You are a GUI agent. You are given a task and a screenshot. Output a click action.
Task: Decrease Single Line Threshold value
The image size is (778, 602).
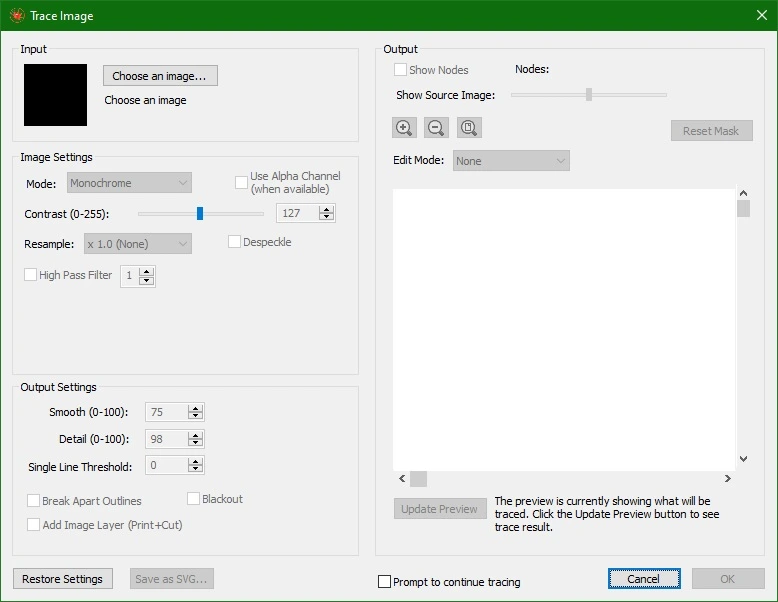tap(195, 469)
